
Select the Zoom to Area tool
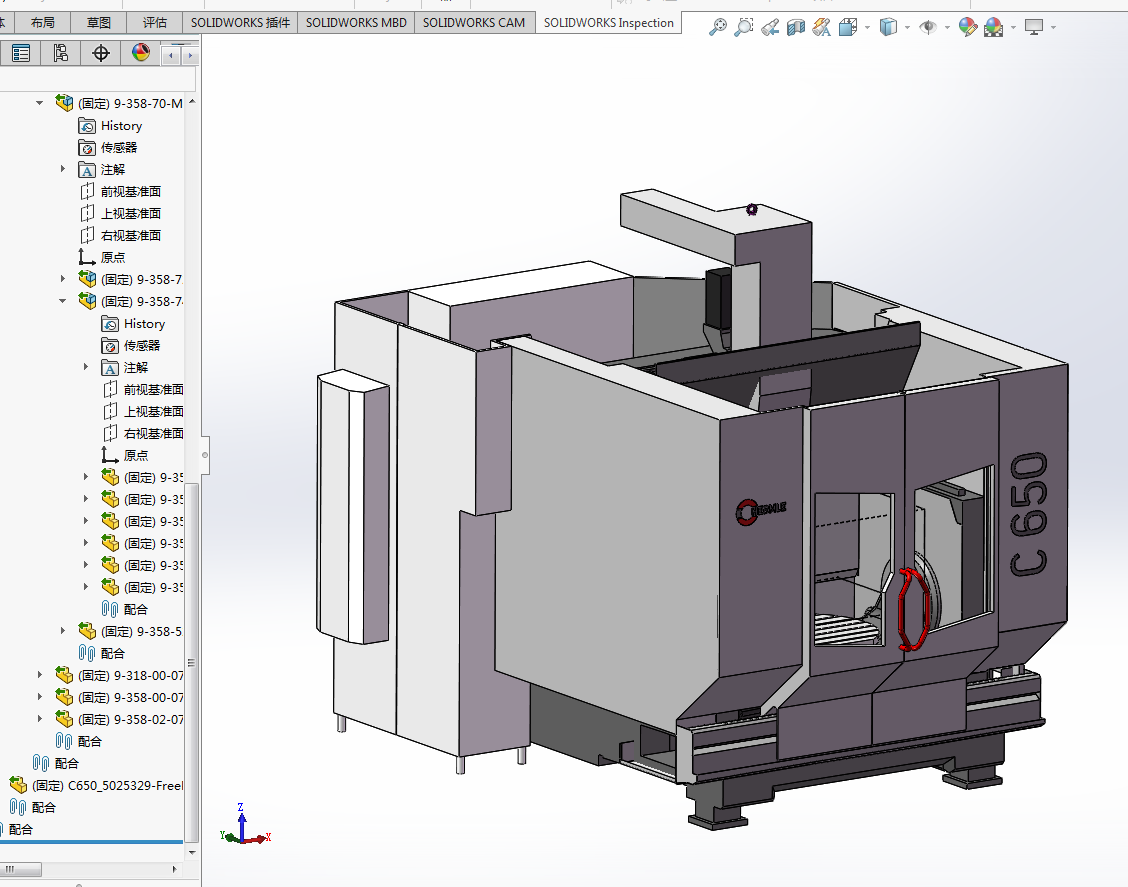tap(743, 27)
